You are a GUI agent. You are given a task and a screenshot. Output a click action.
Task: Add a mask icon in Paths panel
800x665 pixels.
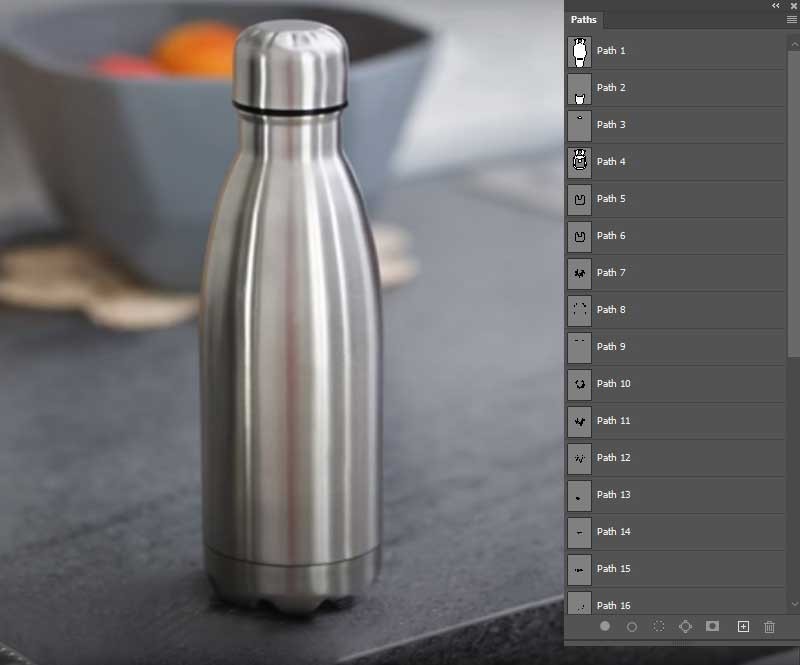(x=712, y=626)
